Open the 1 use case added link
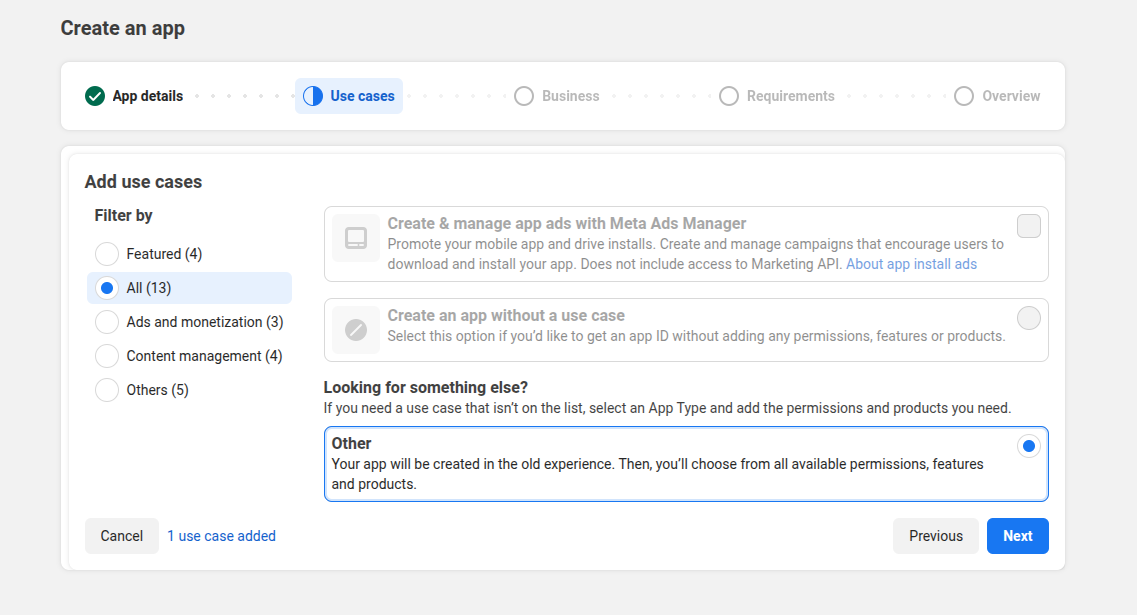 point(221,536)
